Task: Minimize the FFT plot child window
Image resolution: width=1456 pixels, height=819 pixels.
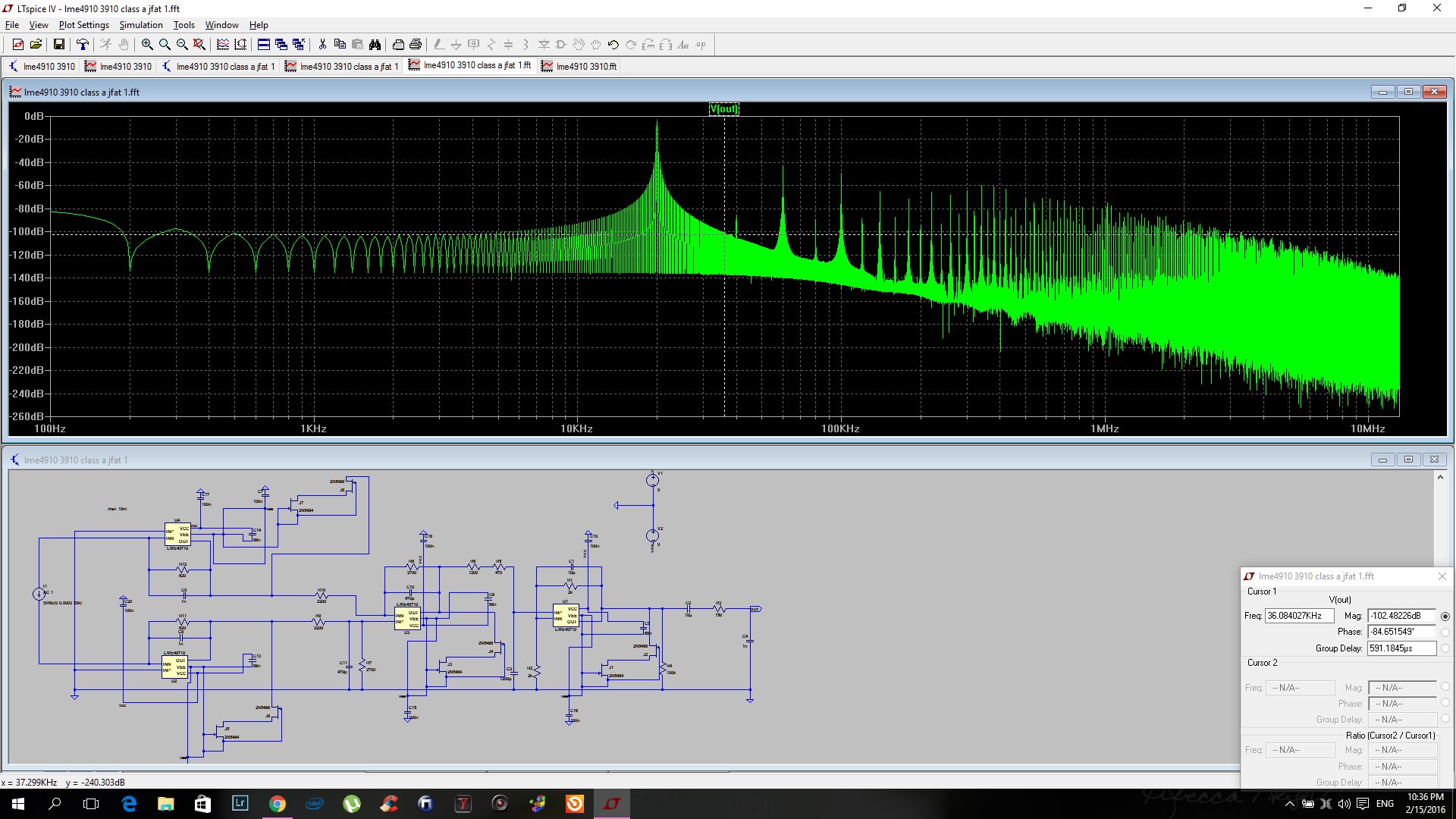Action: coord(1382,92)
